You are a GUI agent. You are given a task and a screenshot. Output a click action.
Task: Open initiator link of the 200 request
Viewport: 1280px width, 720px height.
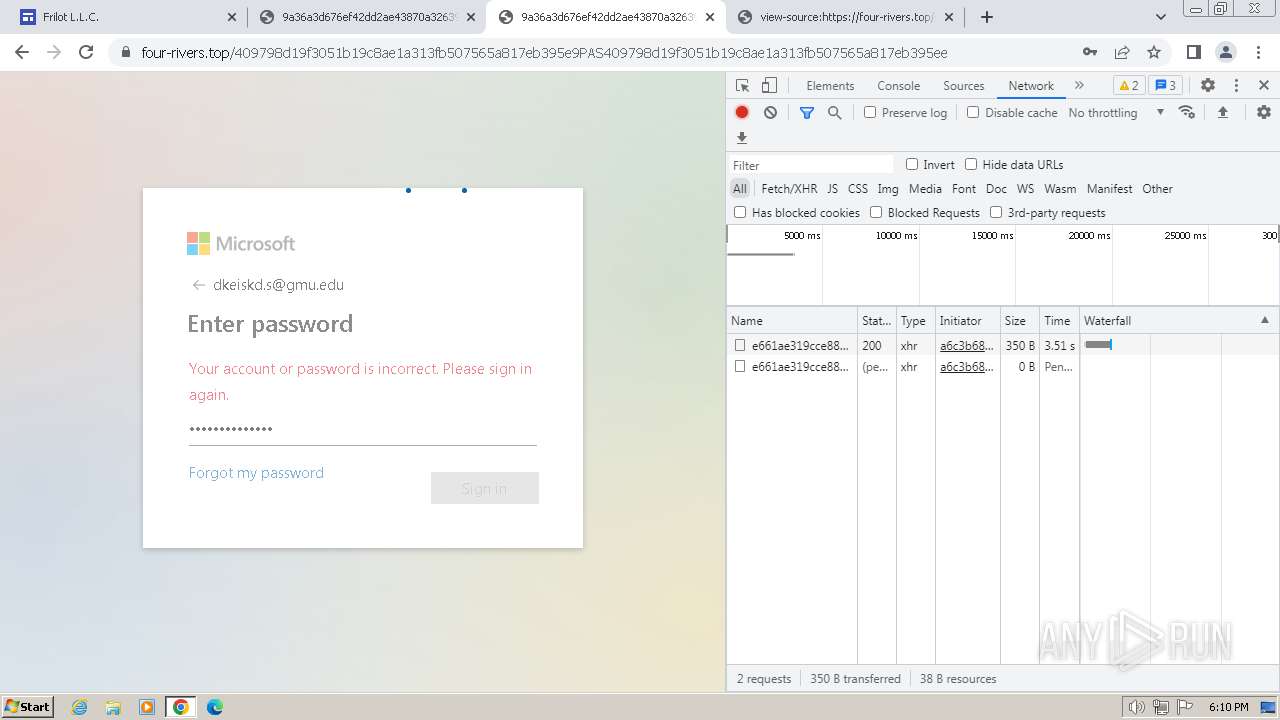coord(966,345)
